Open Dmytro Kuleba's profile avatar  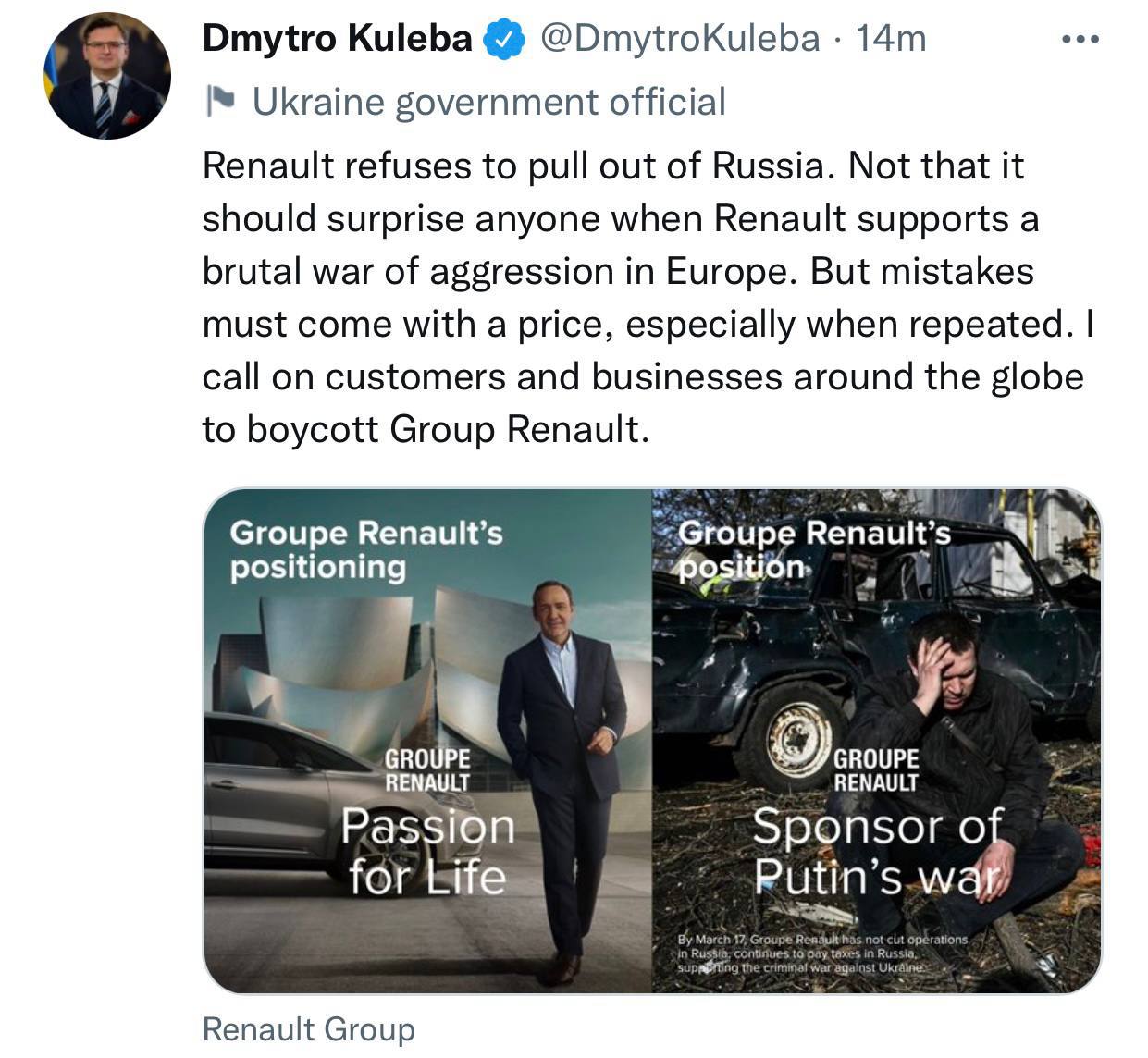point(107,76)
